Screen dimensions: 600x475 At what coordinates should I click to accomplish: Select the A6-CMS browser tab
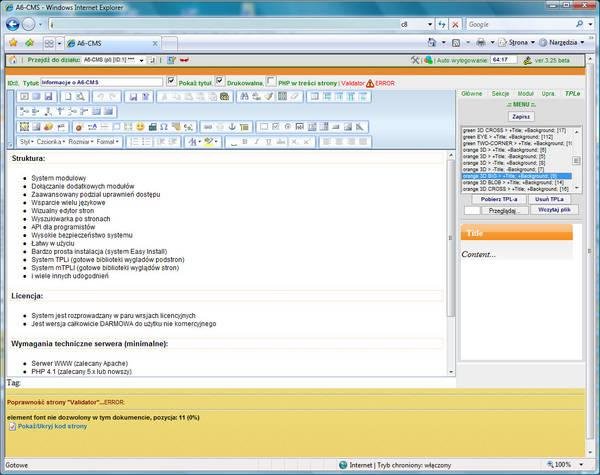112,43
